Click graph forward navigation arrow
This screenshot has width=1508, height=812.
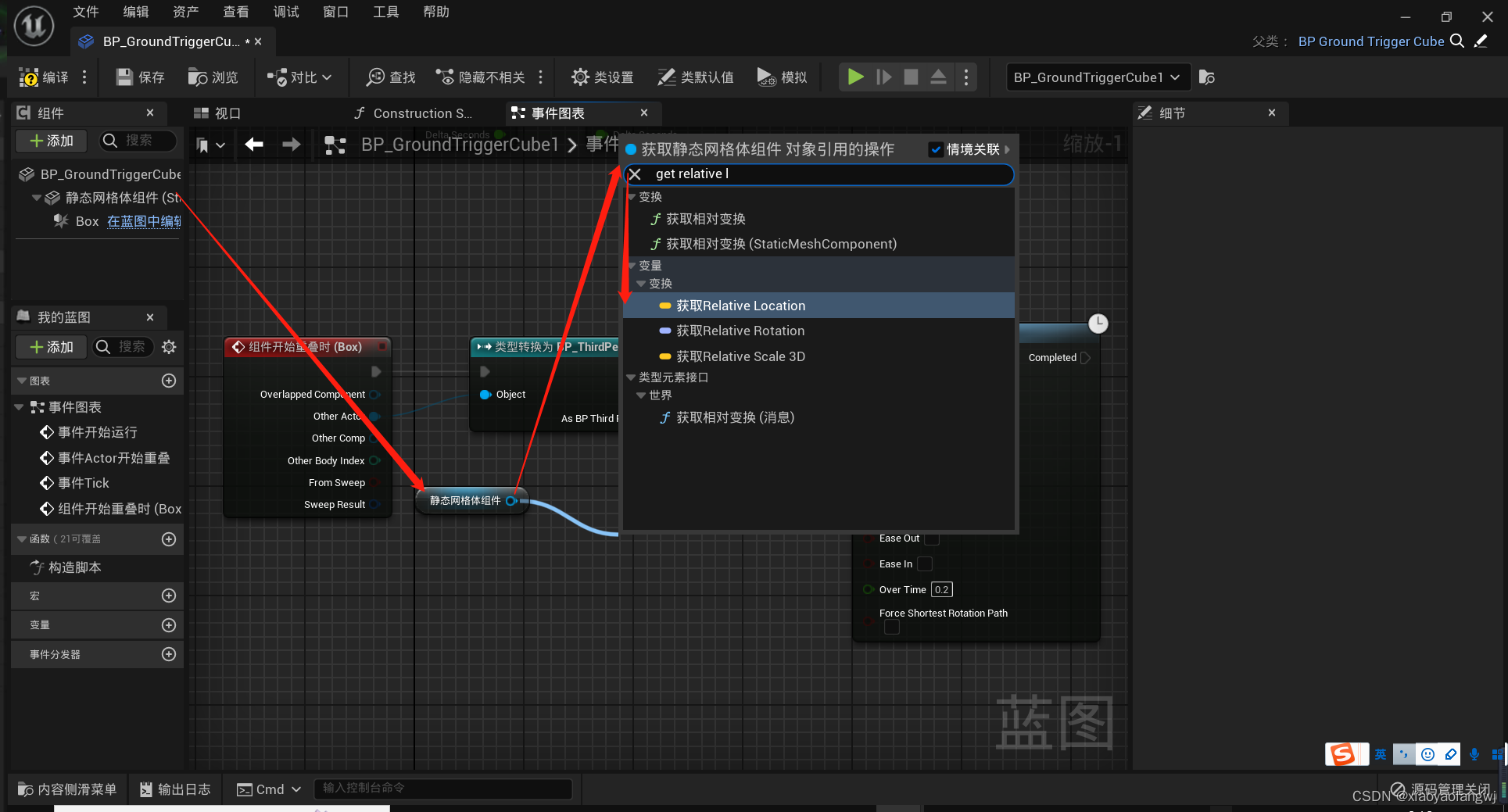[292, 145]
